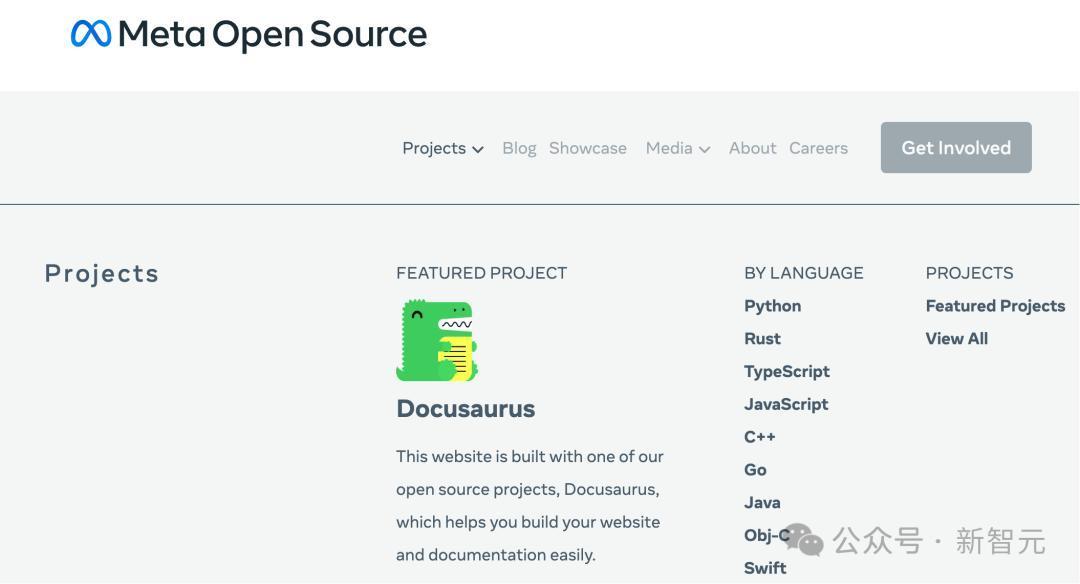Click View All projects link
Screen dimensions: 1080x584
(x=957, y=339)
